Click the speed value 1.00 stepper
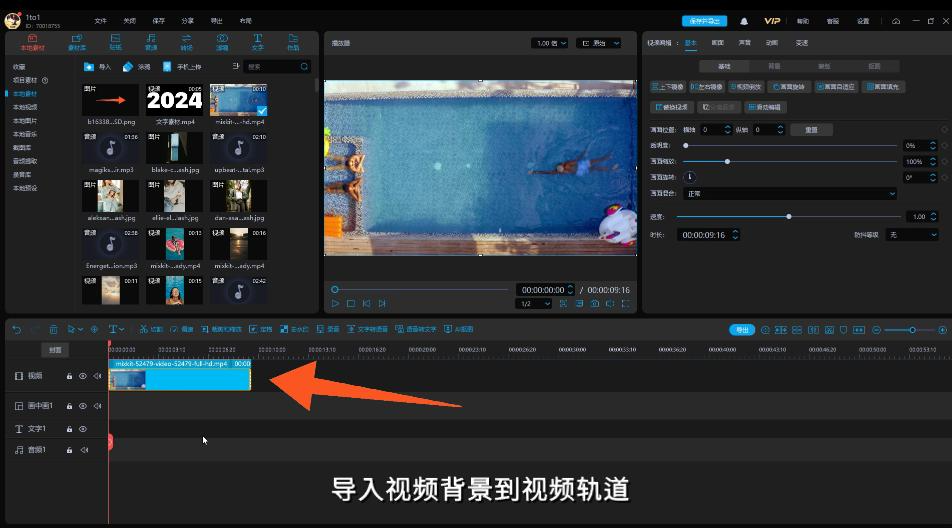 934,217
